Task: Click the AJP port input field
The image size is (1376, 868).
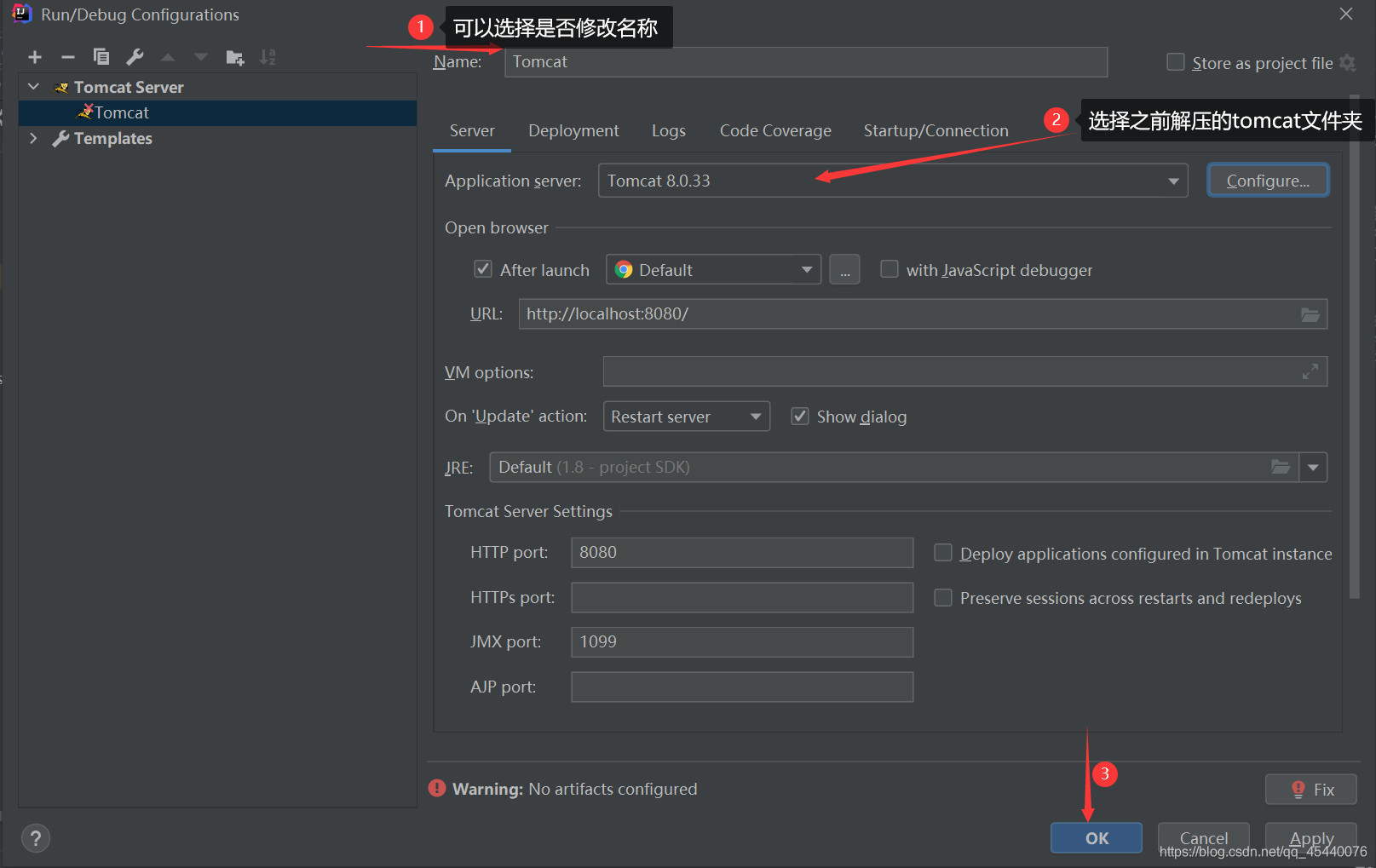Action: coord(742,687)
